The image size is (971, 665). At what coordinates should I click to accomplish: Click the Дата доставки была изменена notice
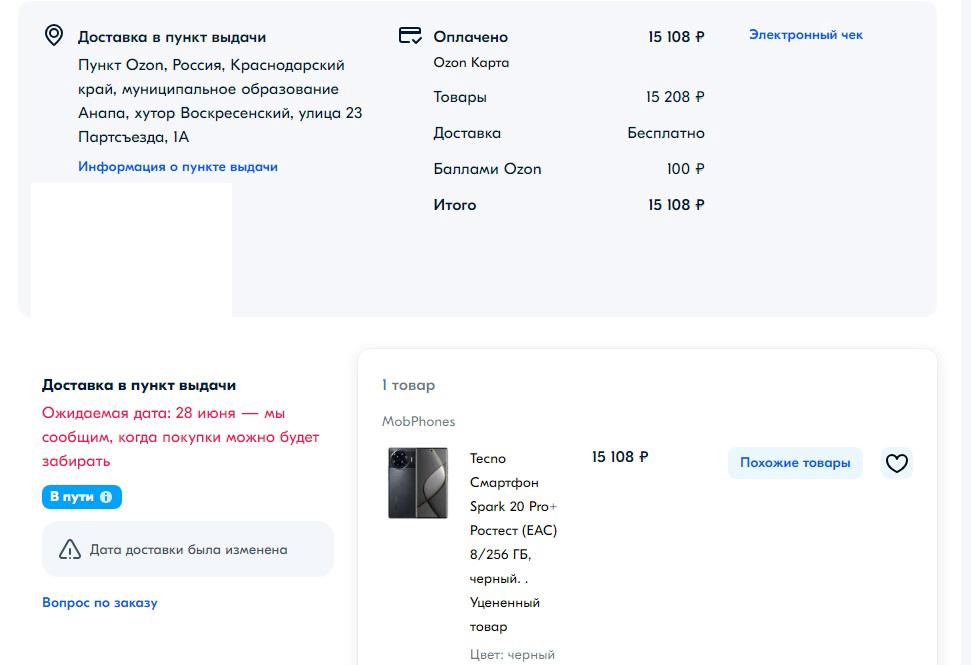(x=188, y=549)
